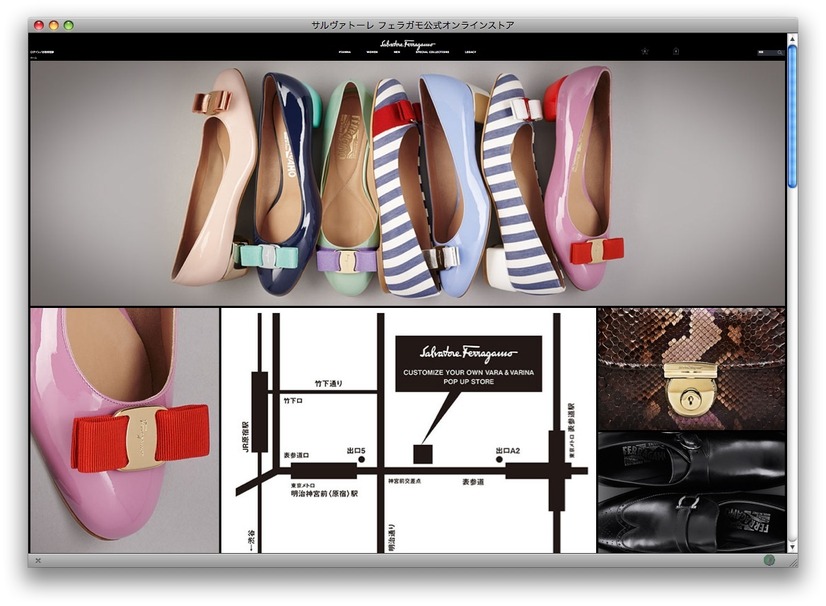
Task: Open the pink shoe with red bow tile
Action: [x=124, y=430]
